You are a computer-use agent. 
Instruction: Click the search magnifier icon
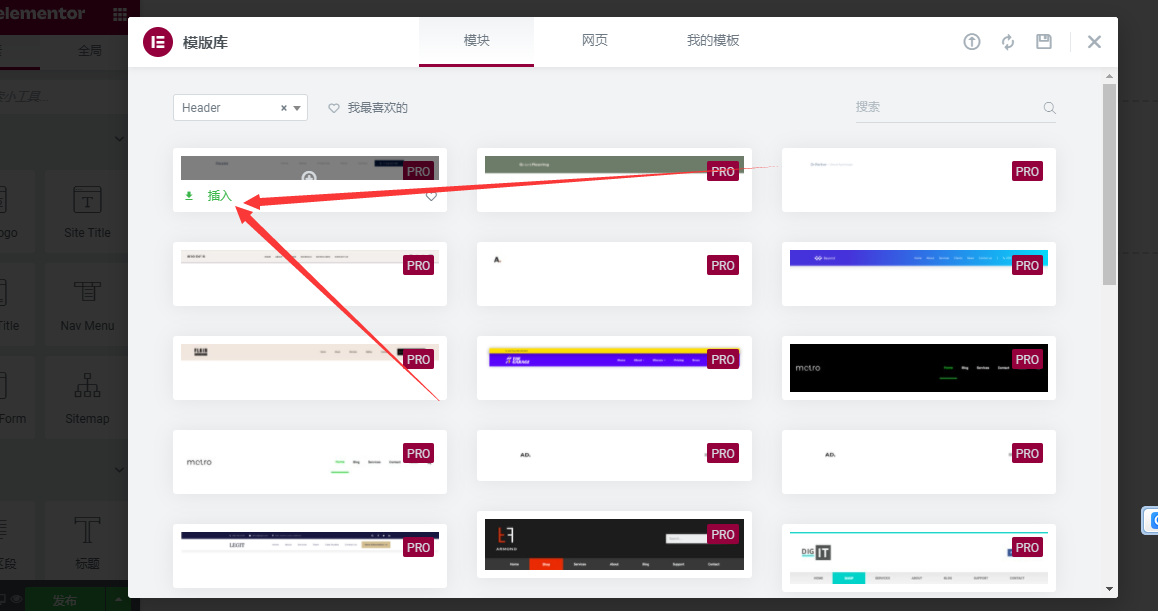[x=1048, y=107]
